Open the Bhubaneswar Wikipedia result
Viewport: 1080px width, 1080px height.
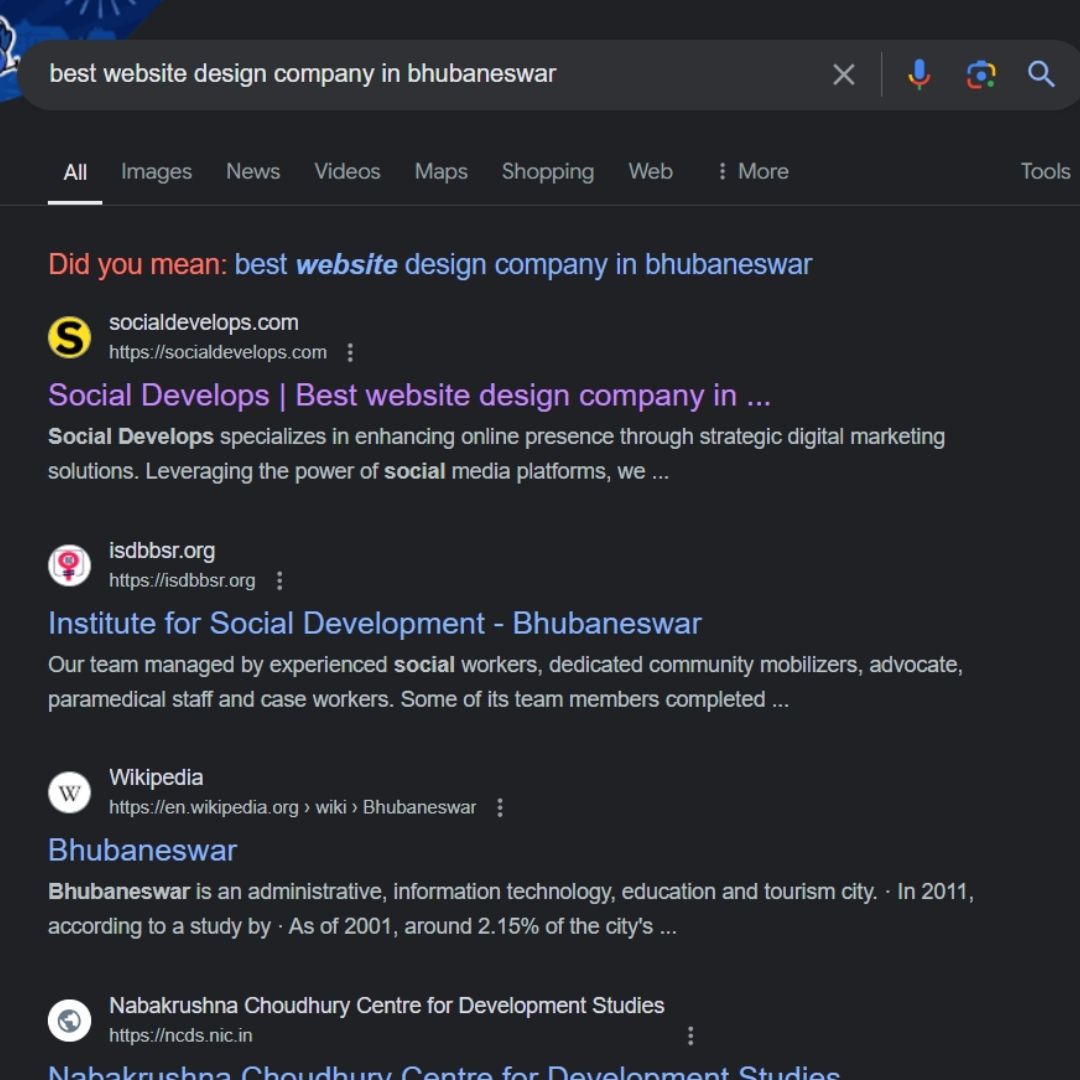pos(143,850)
